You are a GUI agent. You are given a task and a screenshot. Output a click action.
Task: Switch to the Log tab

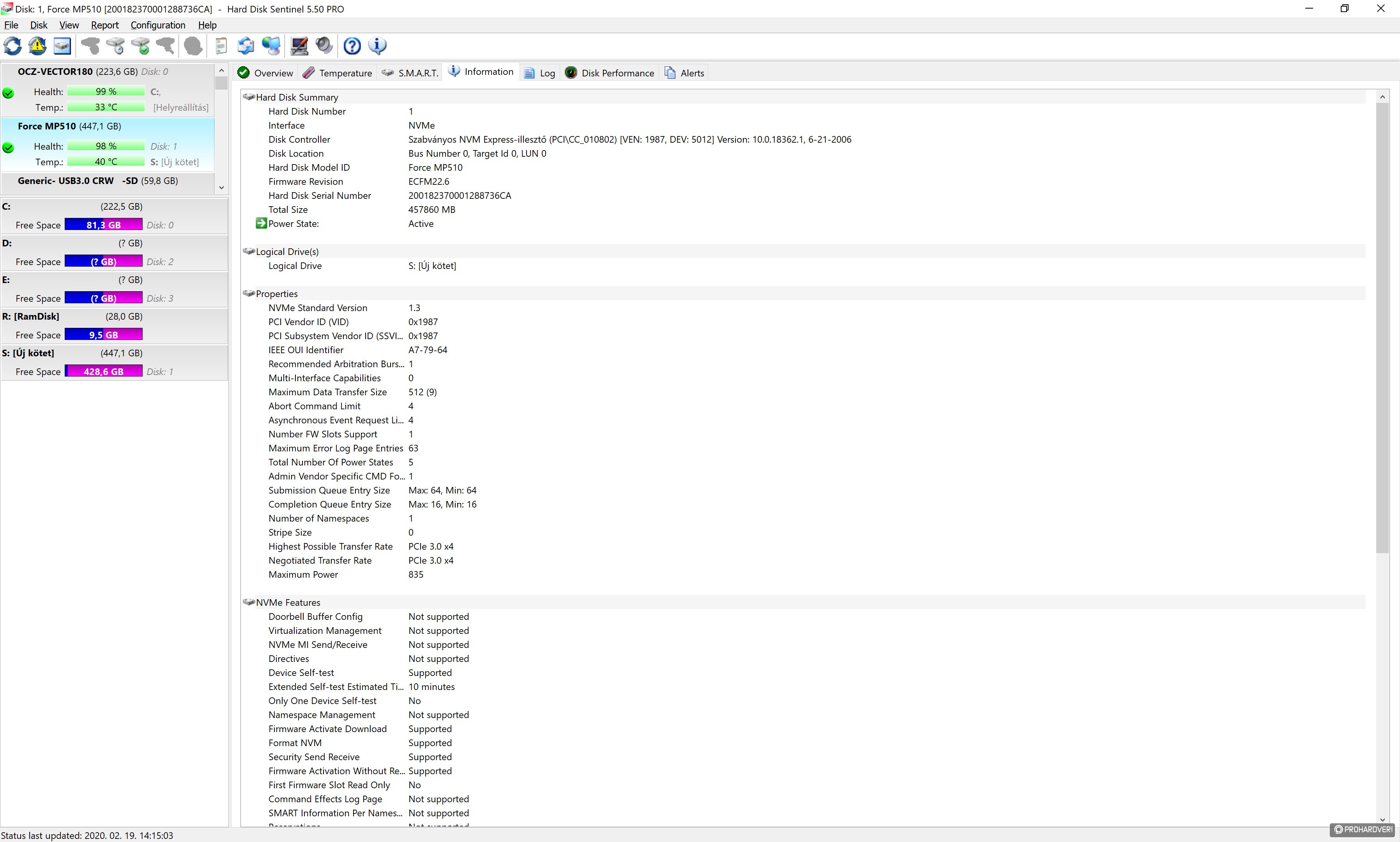[539, 73]
